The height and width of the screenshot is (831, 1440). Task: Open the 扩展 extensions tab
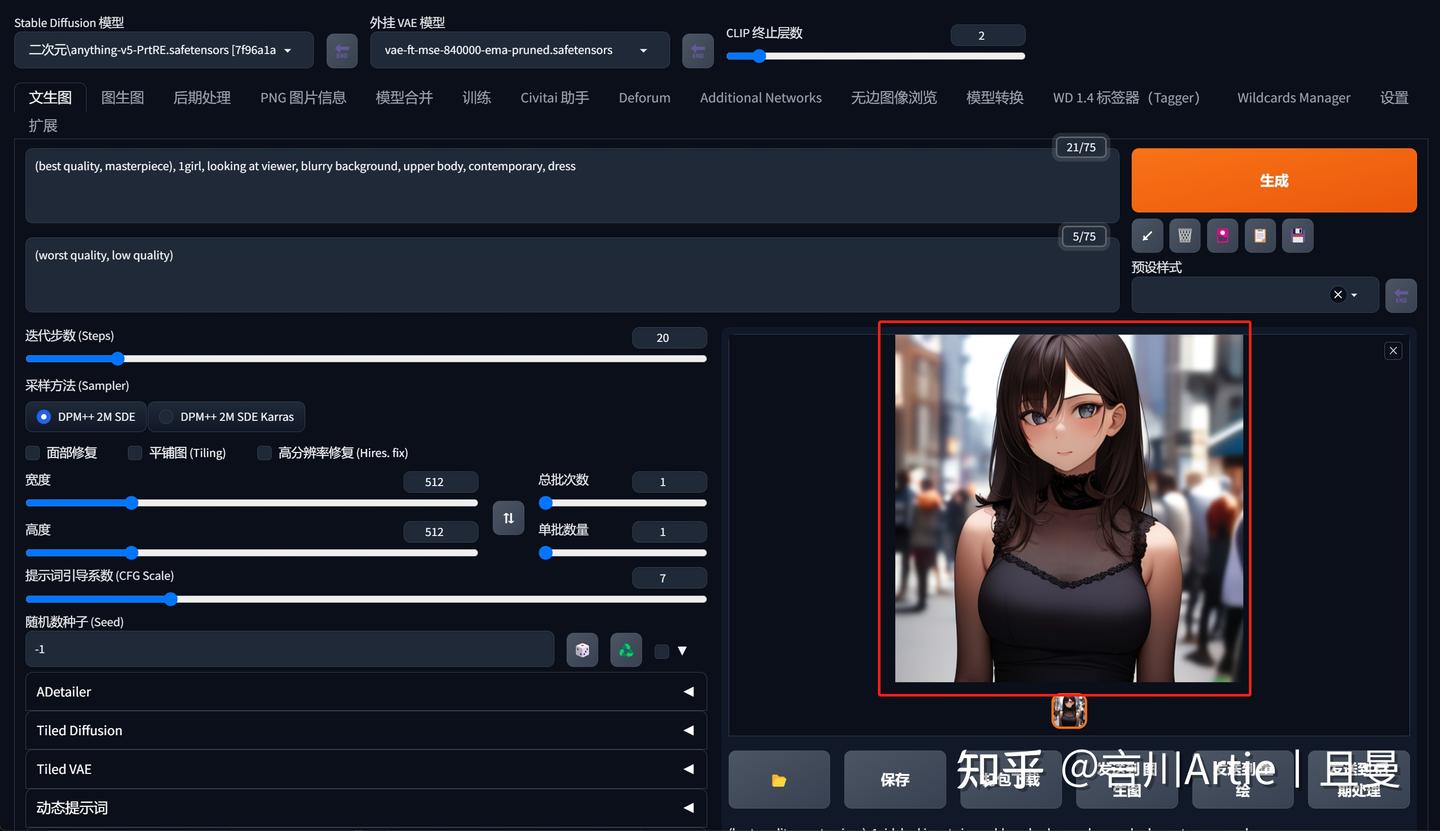tap(43, 125)
